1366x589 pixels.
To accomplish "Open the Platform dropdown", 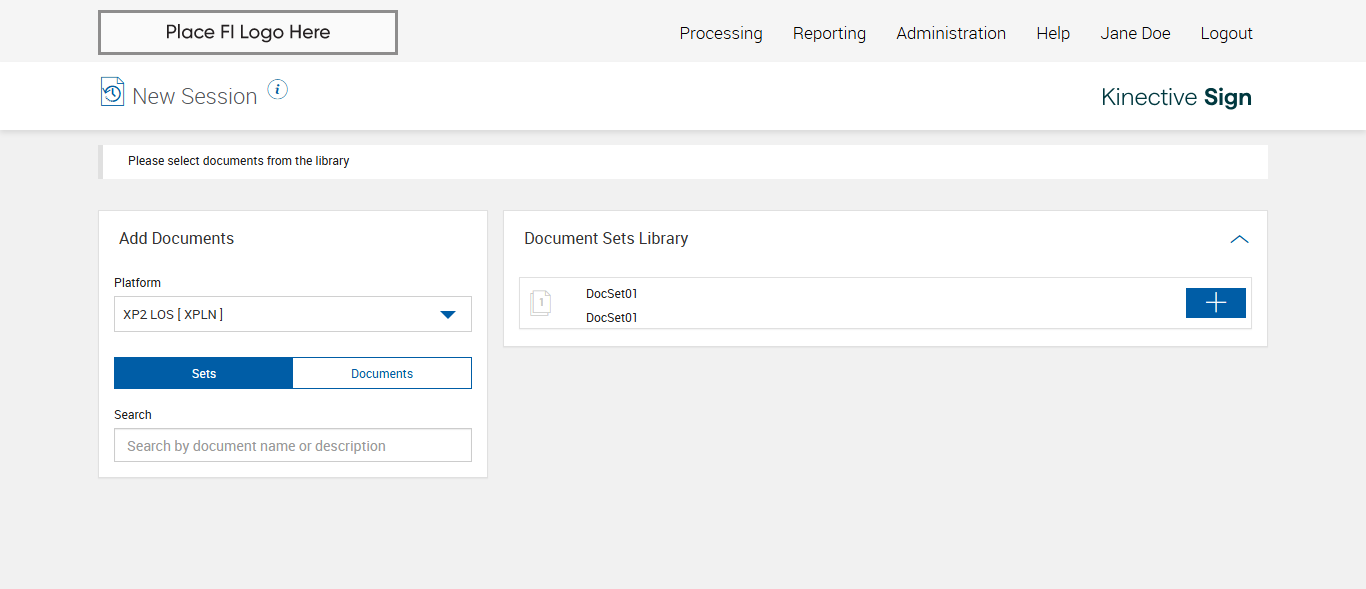I will (x=280, y=314).
